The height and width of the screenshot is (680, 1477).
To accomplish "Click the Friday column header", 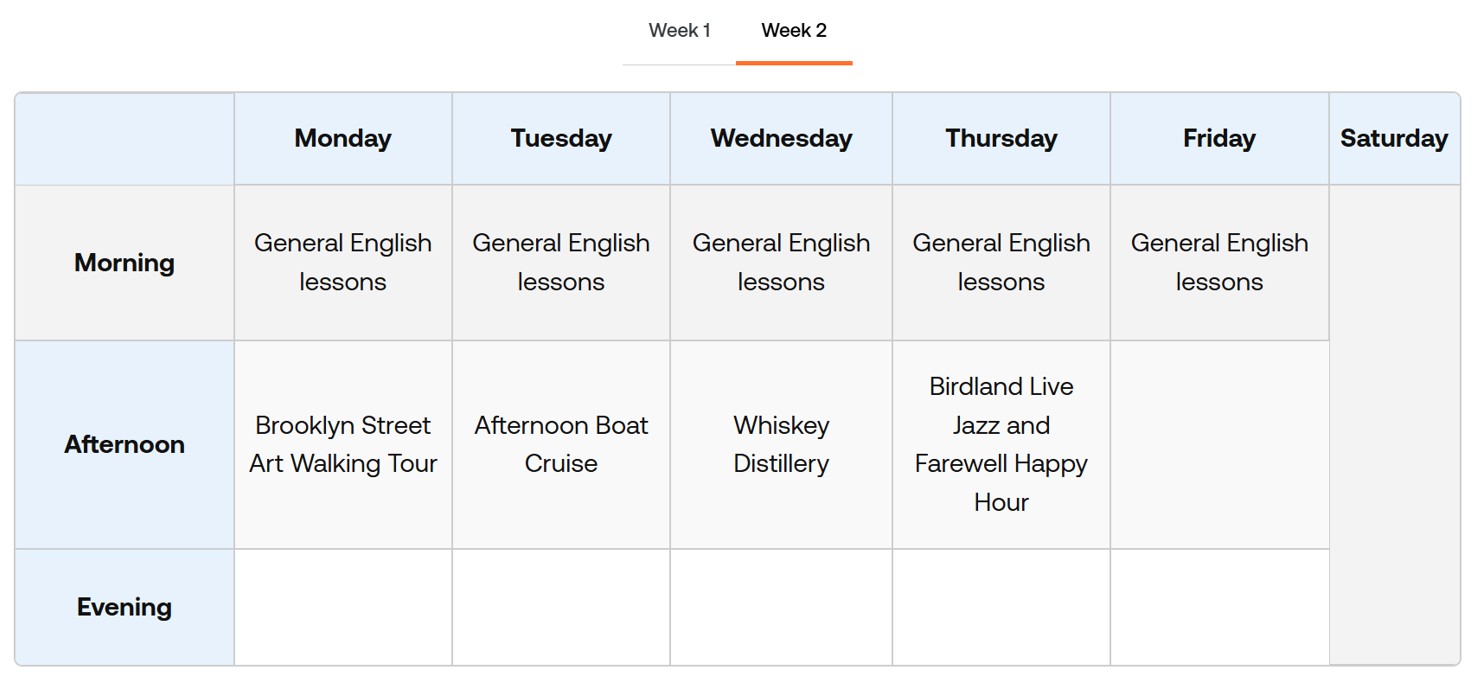I will (1219, 139).
